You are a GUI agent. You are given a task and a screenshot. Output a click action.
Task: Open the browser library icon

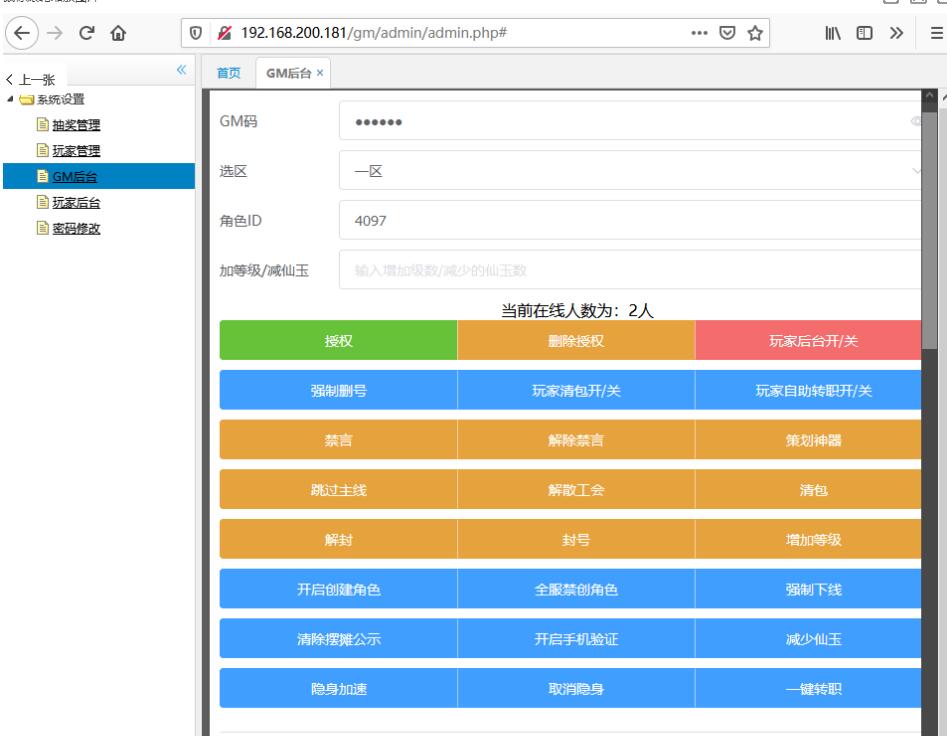point(832,32)
